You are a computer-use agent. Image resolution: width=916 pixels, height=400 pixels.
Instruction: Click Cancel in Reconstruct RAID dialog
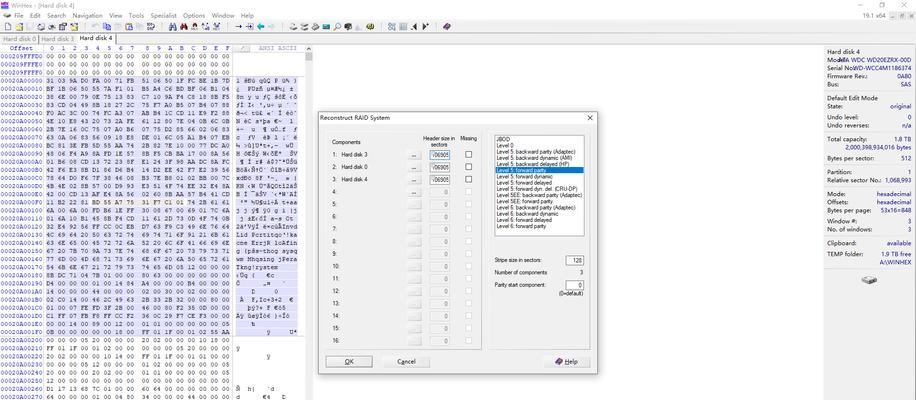pos(406,361)
